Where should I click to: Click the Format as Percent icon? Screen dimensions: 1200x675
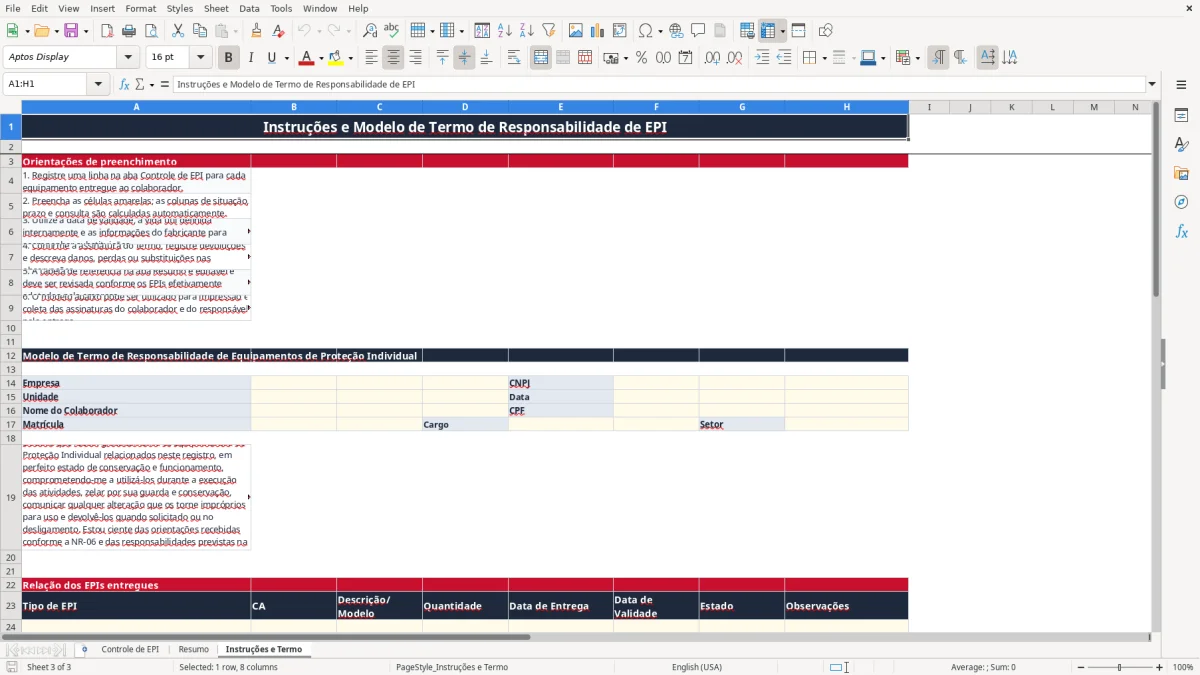click(641, 58)
